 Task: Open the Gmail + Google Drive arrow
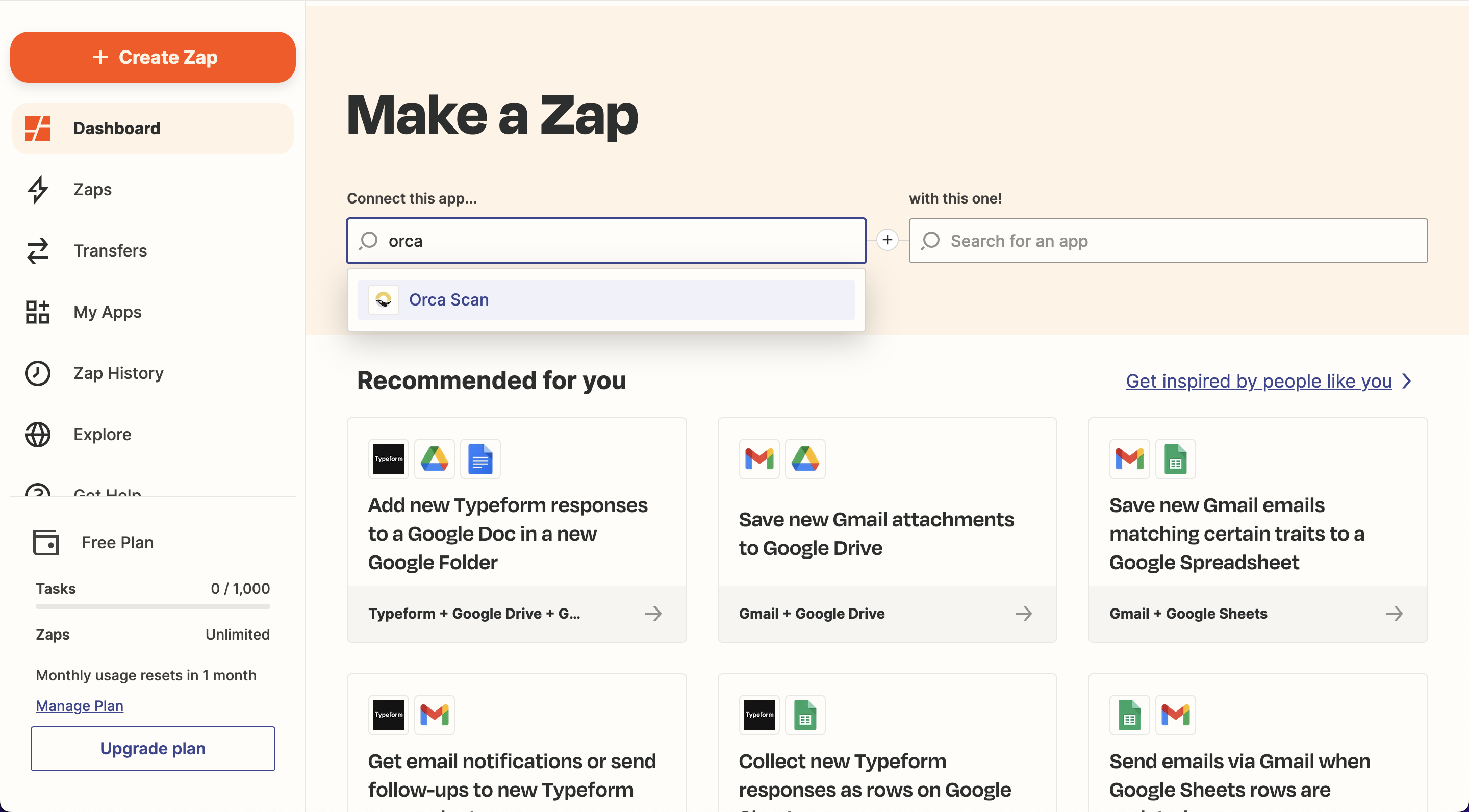coord(1023,614)
